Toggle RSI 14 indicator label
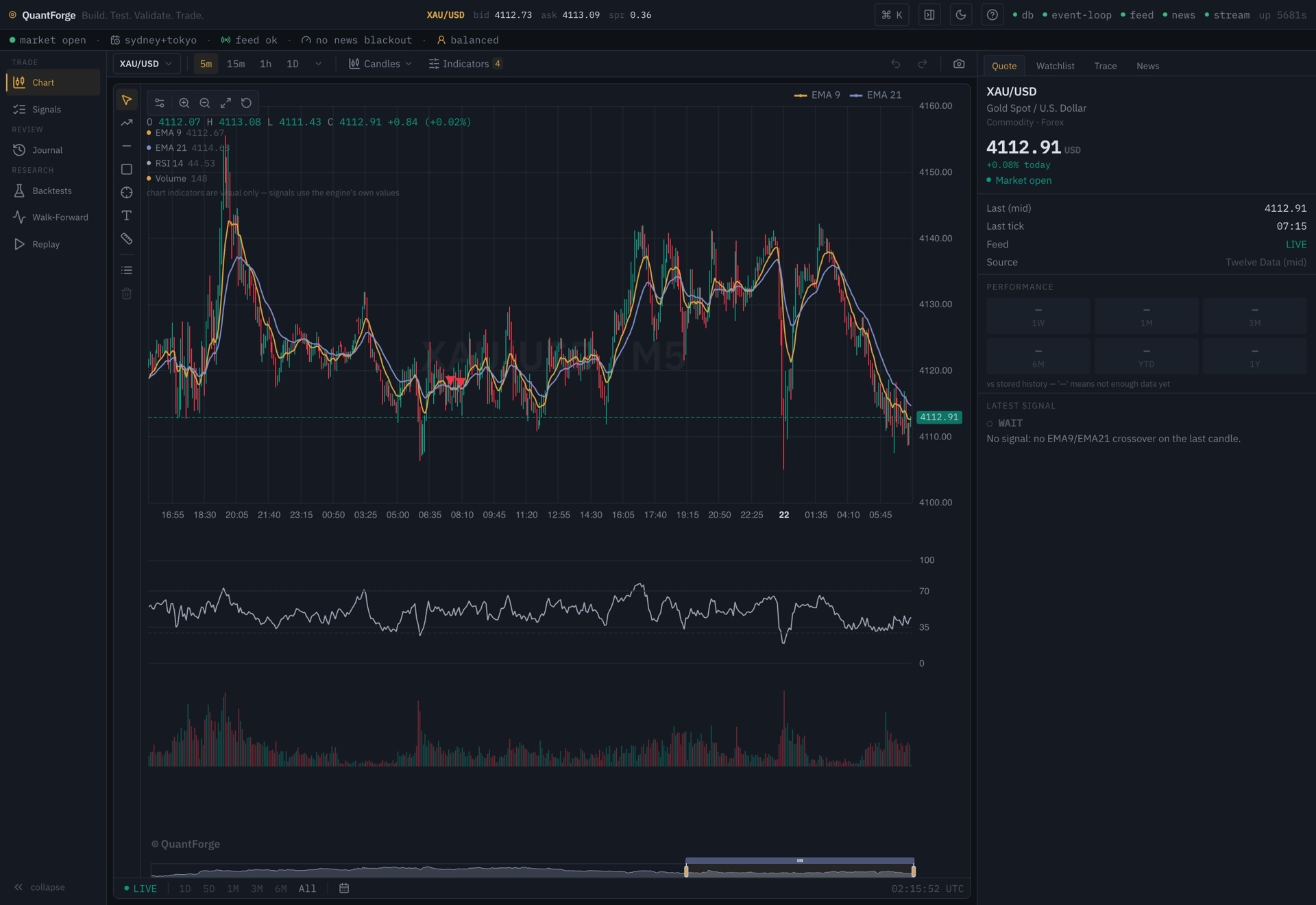 181,163
